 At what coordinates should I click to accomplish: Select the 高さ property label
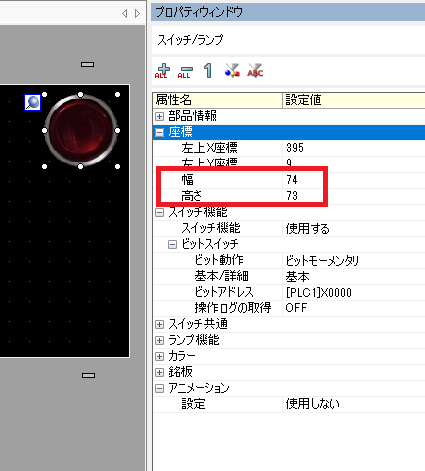(191, 196)
